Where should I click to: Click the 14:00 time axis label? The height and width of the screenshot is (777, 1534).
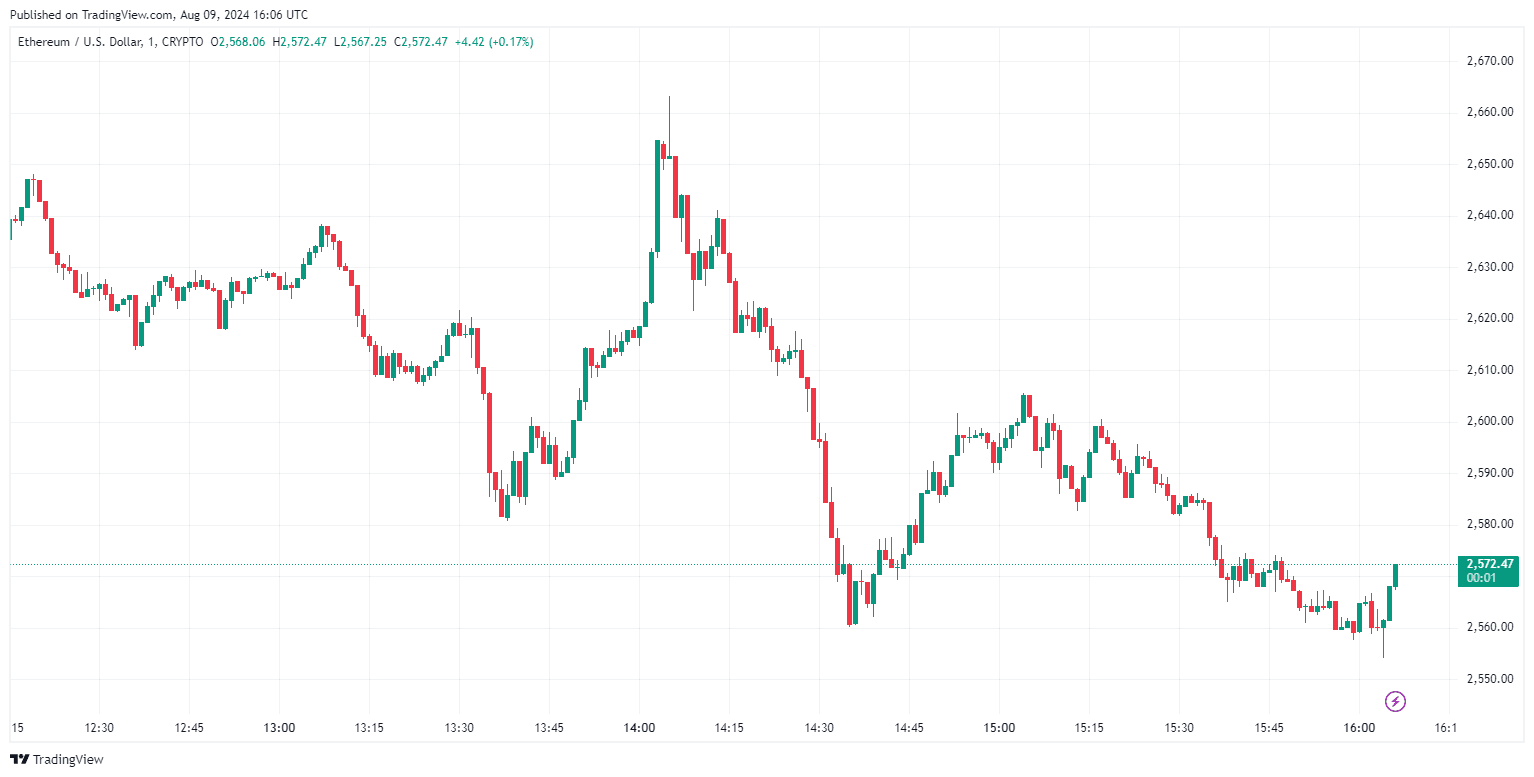click(x=639, y=728)
